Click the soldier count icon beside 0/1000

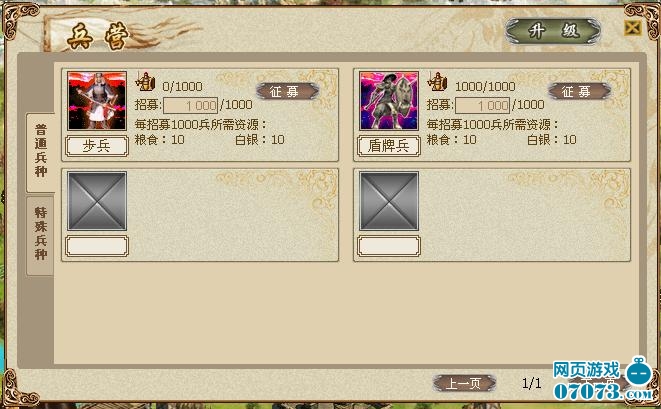point(145,81)
